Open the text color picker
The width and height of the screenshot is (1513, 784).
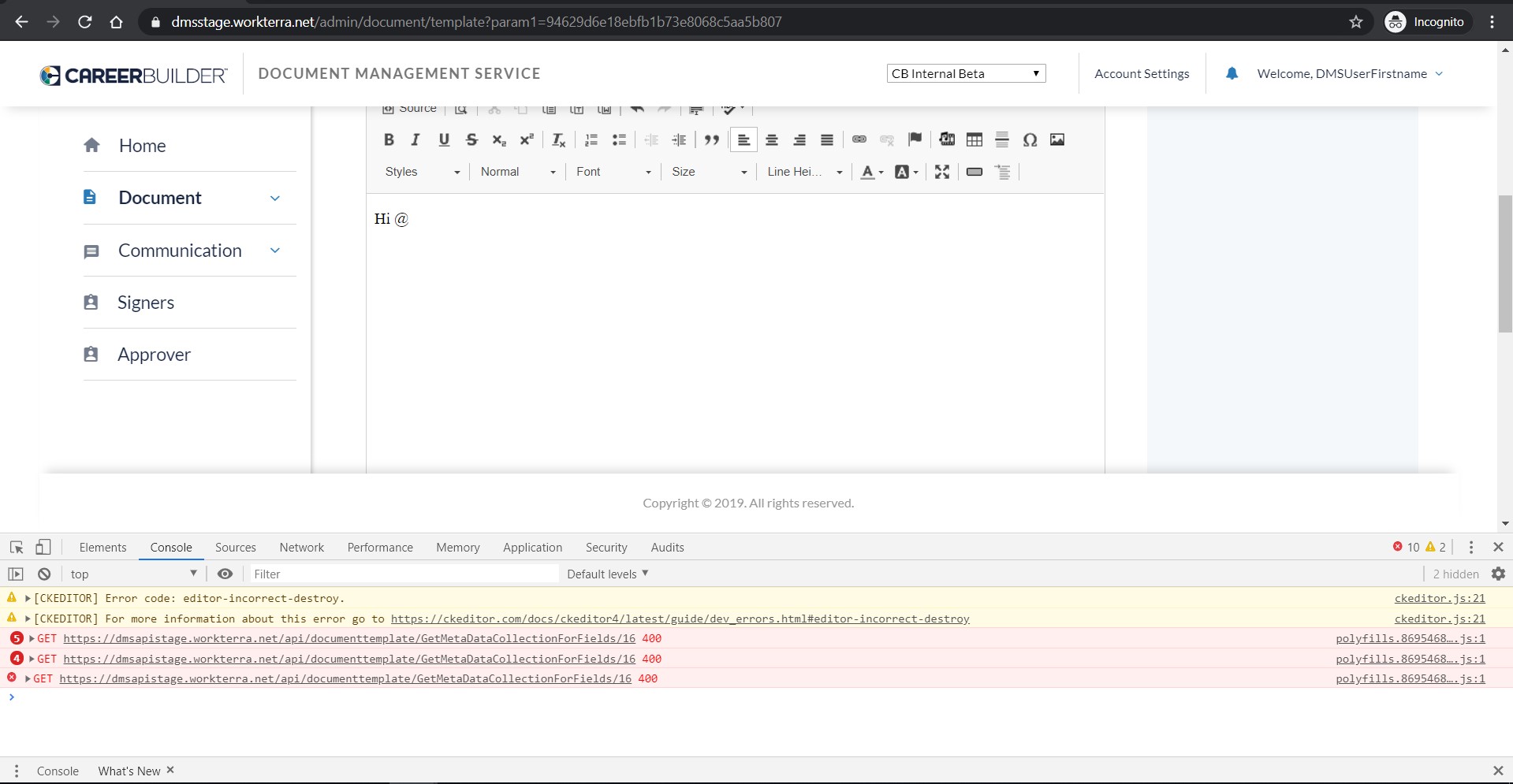coord(871,172)
